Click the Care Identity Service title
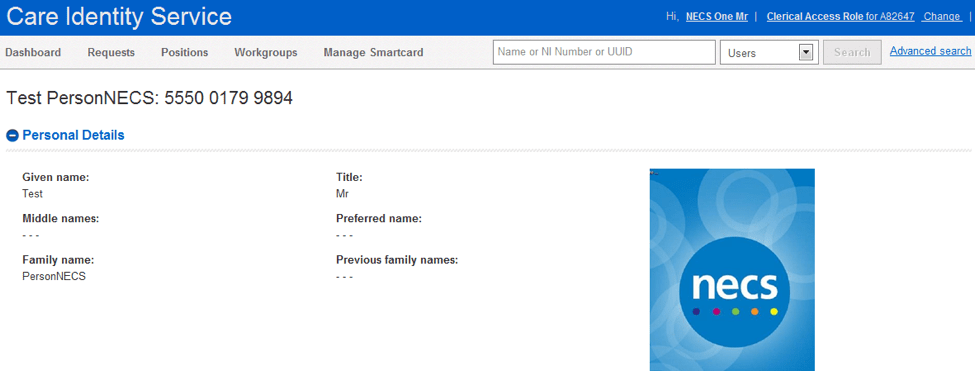 pos(119,17)
